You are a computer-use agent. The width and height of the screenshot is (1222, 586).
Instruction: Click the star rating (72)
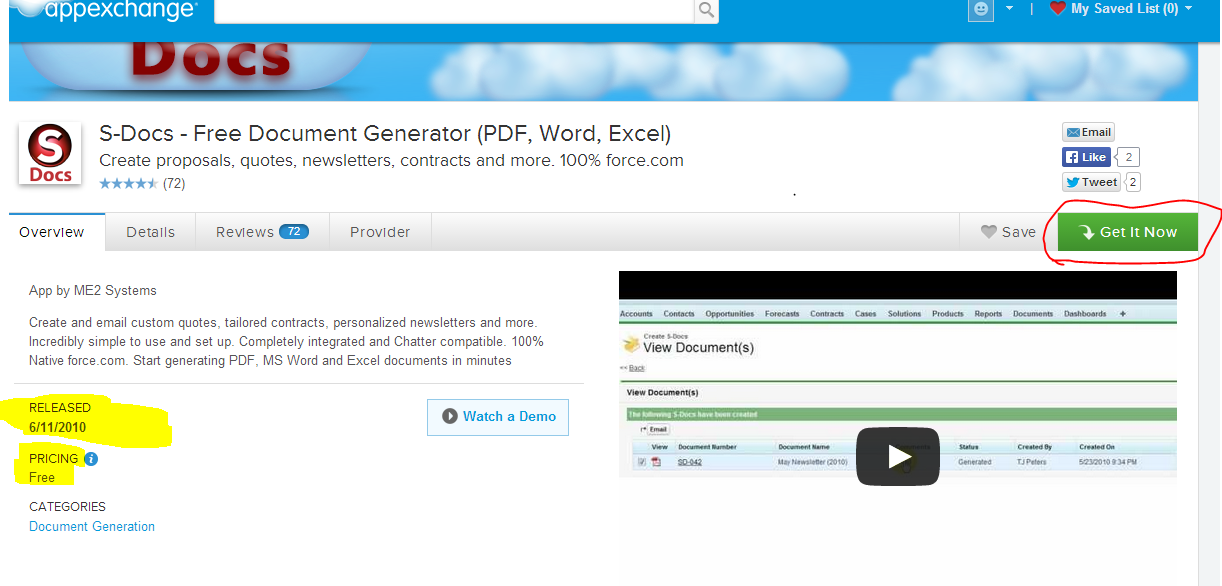pos(142,184)
